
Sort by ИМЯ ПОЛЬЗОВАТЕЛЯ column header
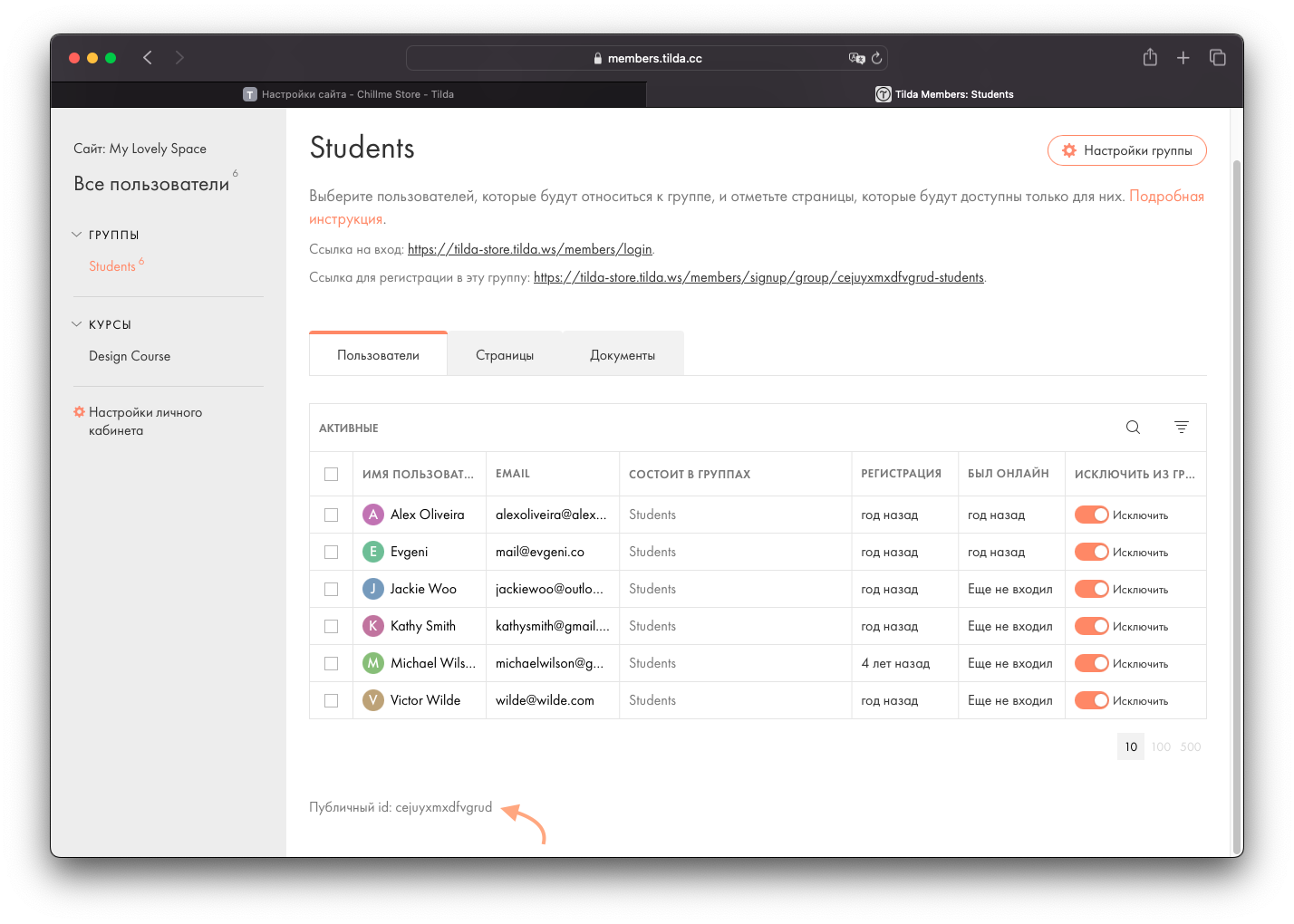tap(418, 474)
